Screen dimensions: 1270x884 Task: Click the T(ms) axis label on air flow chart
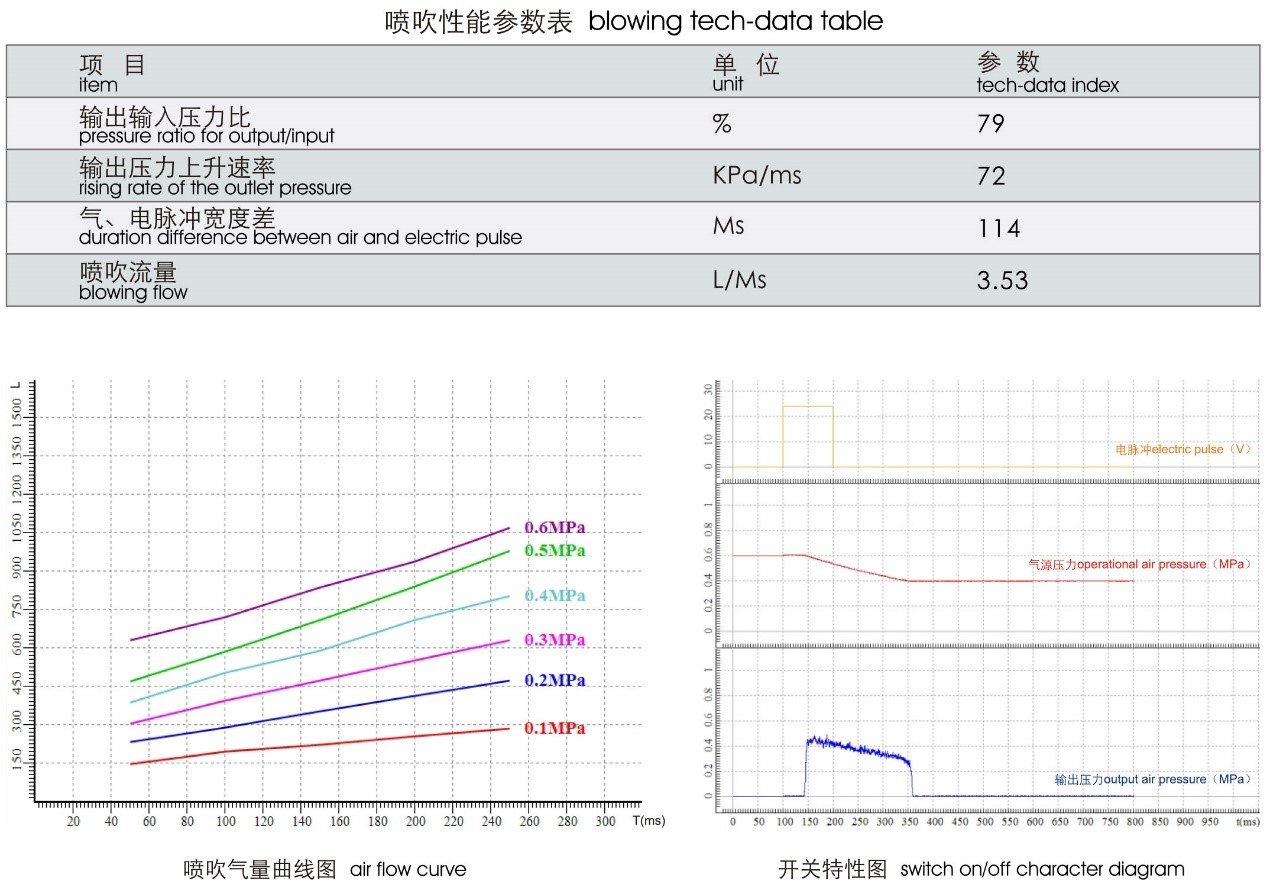649,820
